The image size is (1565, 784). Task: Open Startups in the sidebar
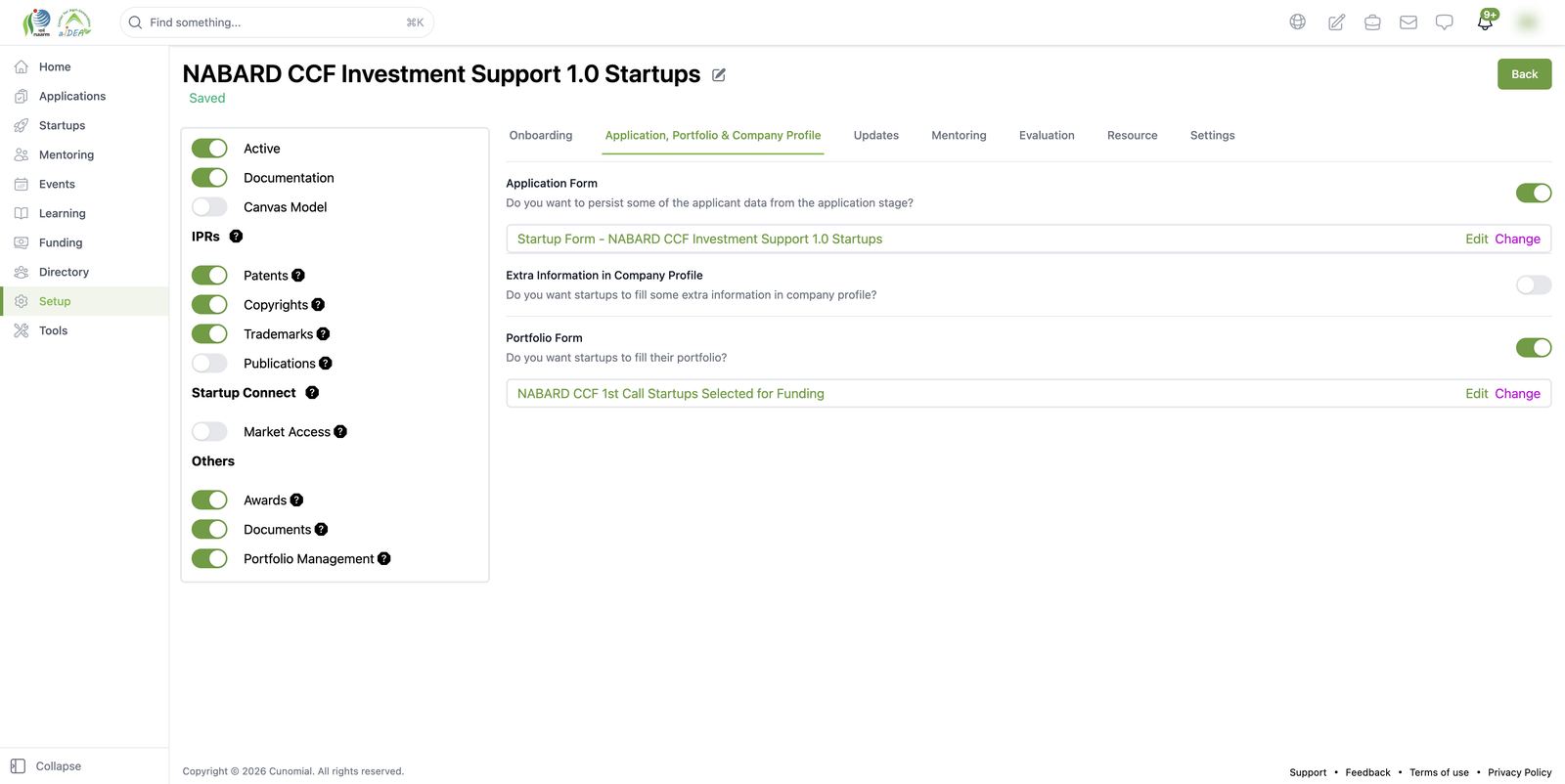coord(84,125)
